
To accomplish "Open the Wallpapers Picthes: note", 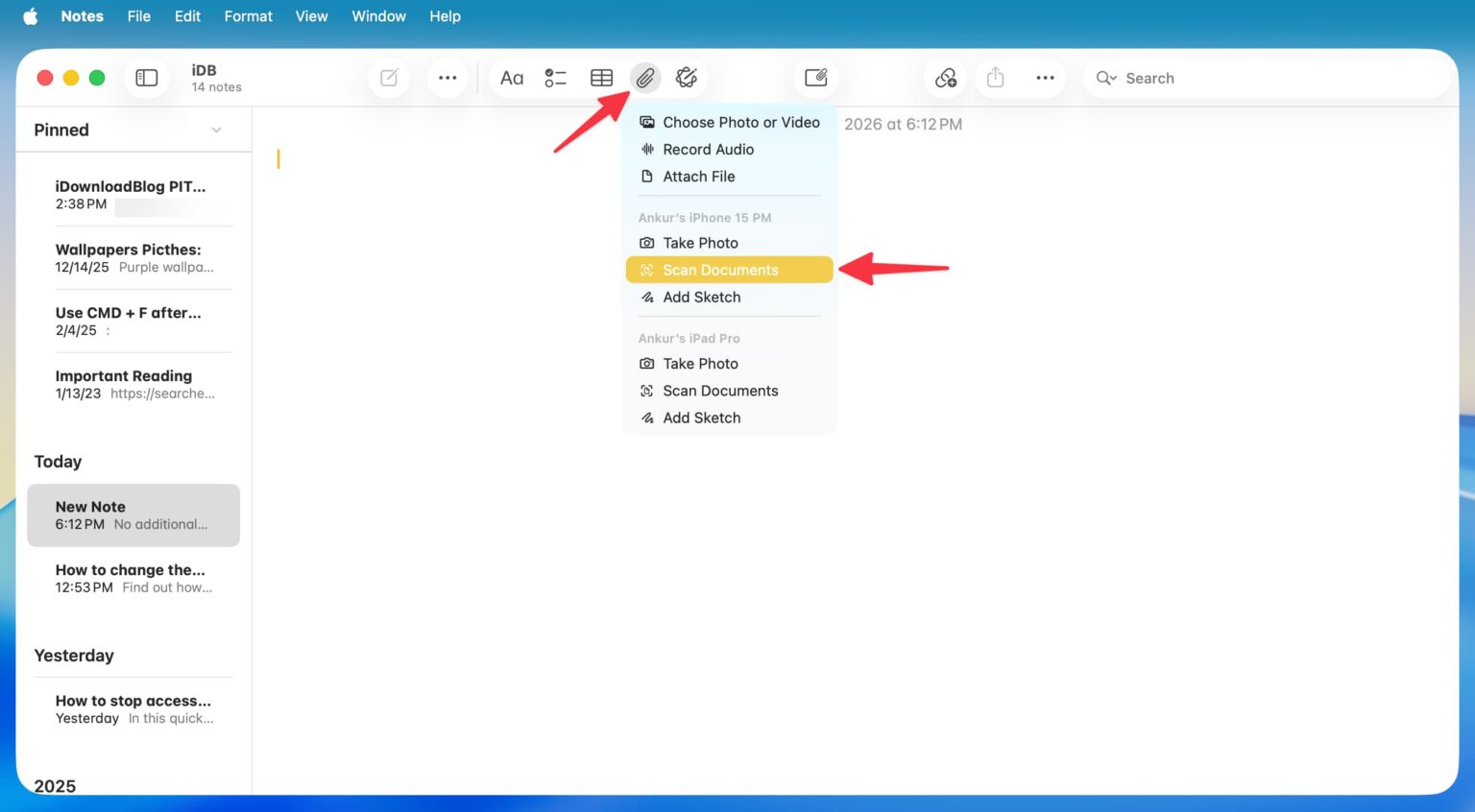I will pos(133,258).
